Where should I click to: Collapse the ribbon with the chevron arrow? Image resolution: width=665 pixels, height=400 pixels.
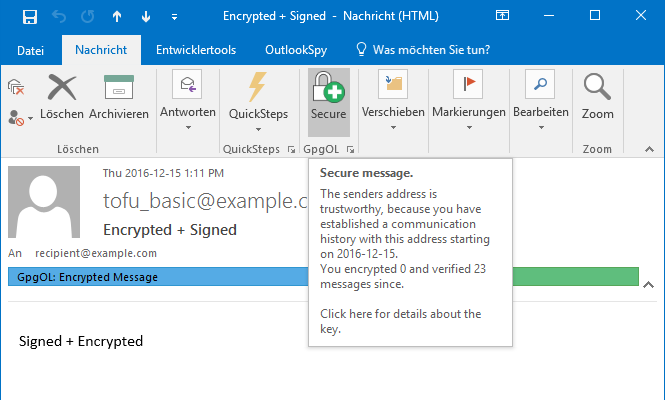tap(649, 148)
